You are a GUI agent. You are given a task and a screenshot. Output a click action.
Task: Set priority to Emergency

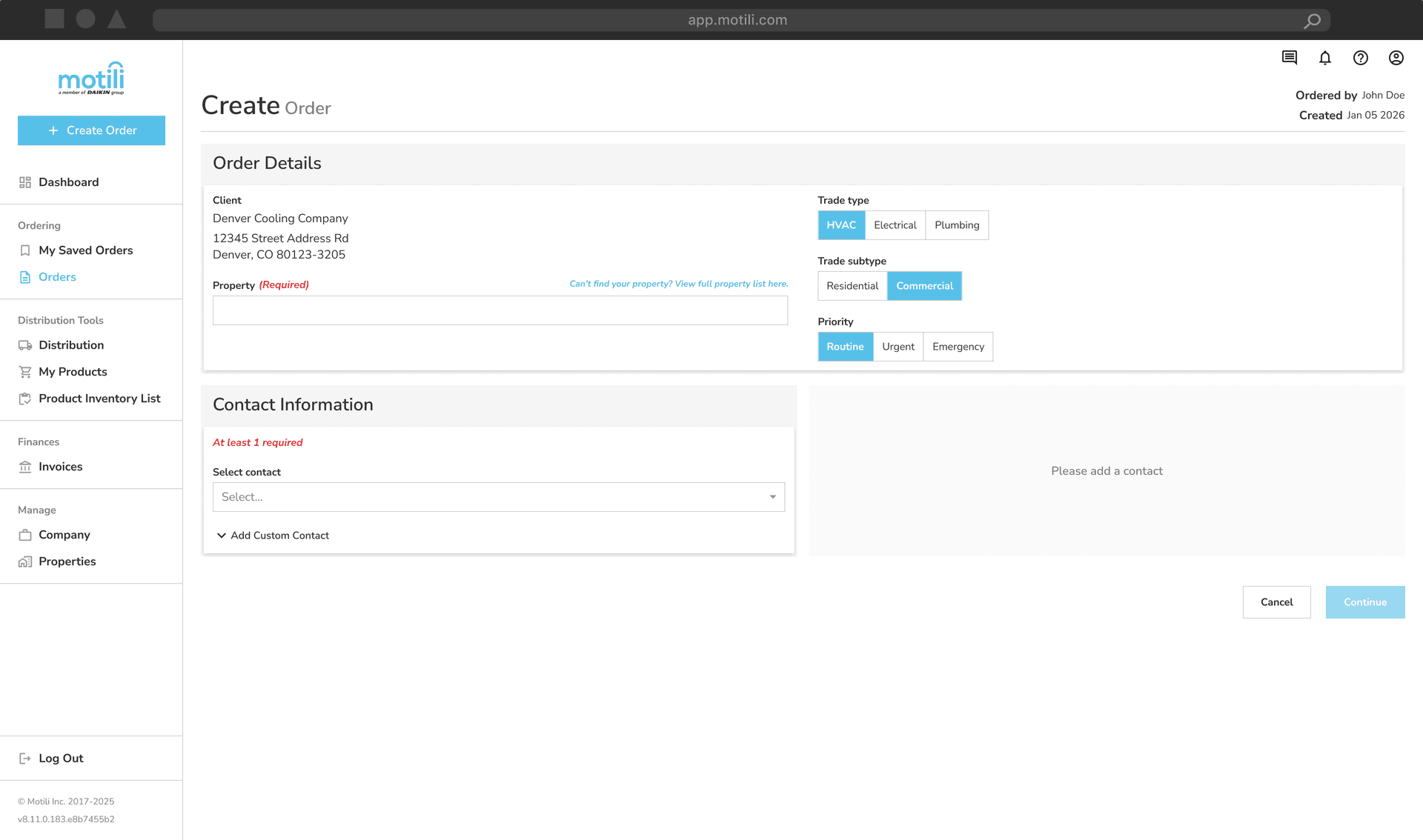point(958,347)
